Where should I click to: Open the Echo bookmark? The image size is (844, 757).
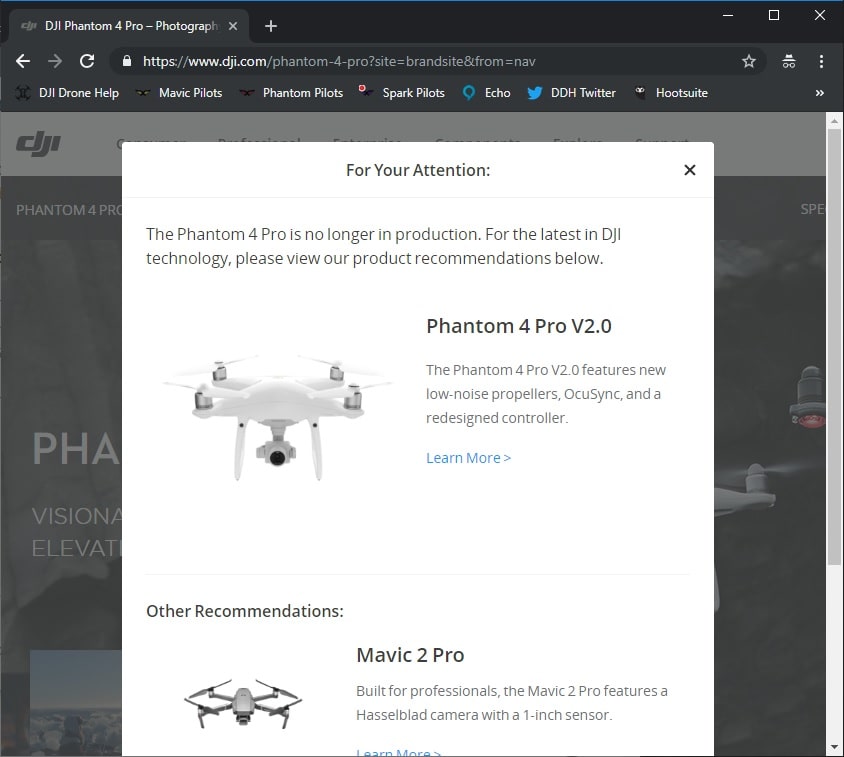click(x=487, y=93)
